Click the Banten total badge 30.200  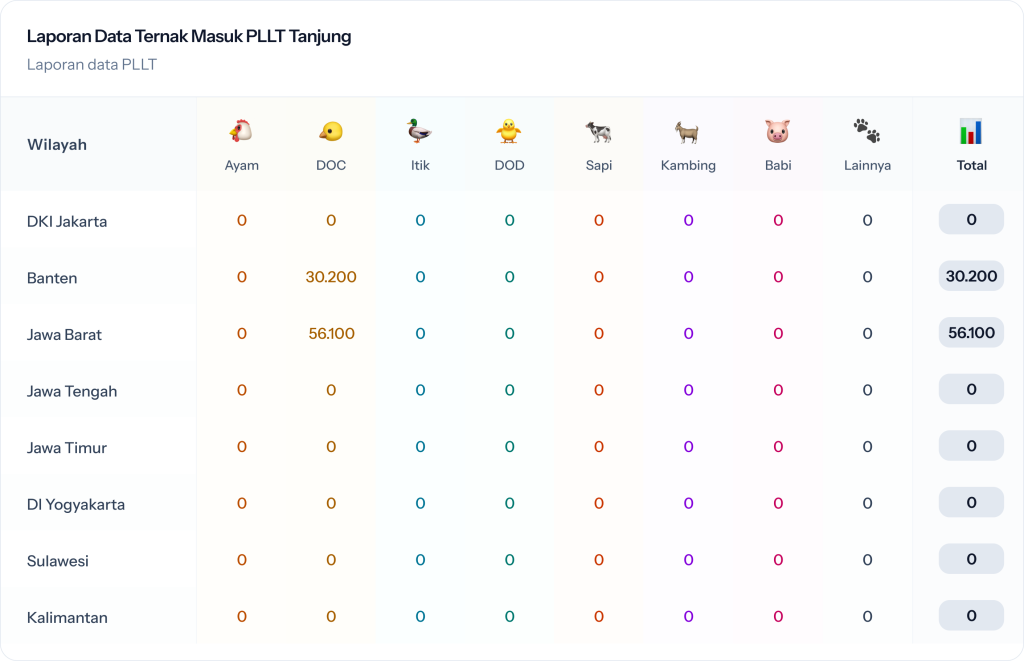click(971, 276)
